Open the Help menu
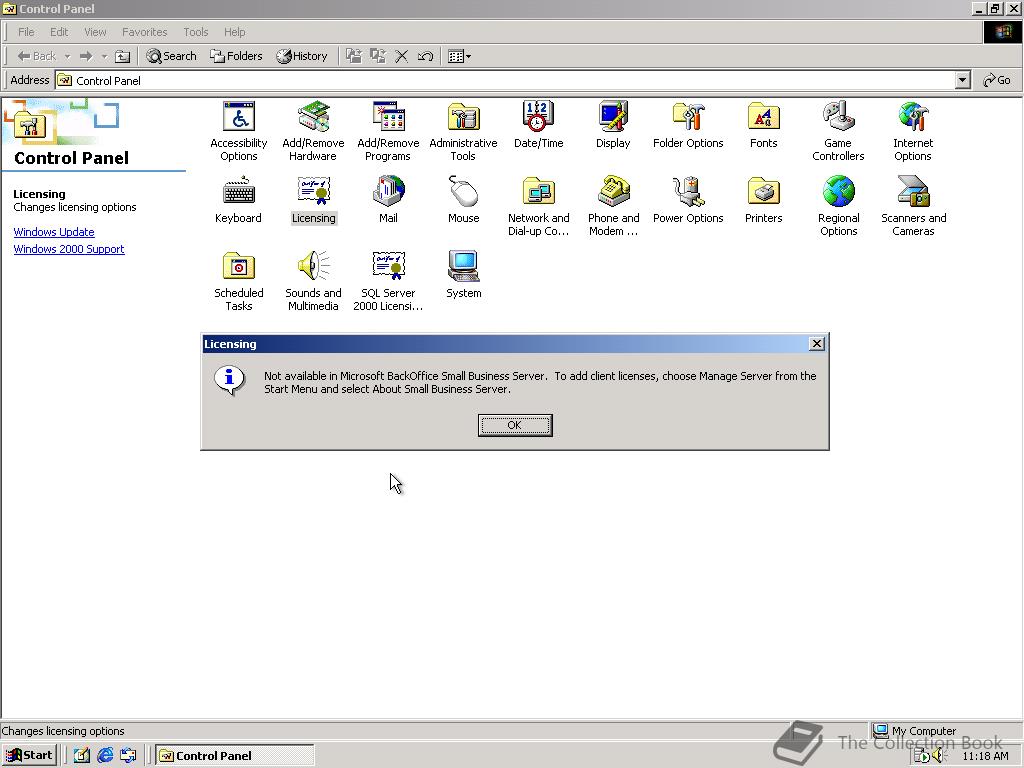Viewport: 1024px width, 768px height. click(234, 32)
